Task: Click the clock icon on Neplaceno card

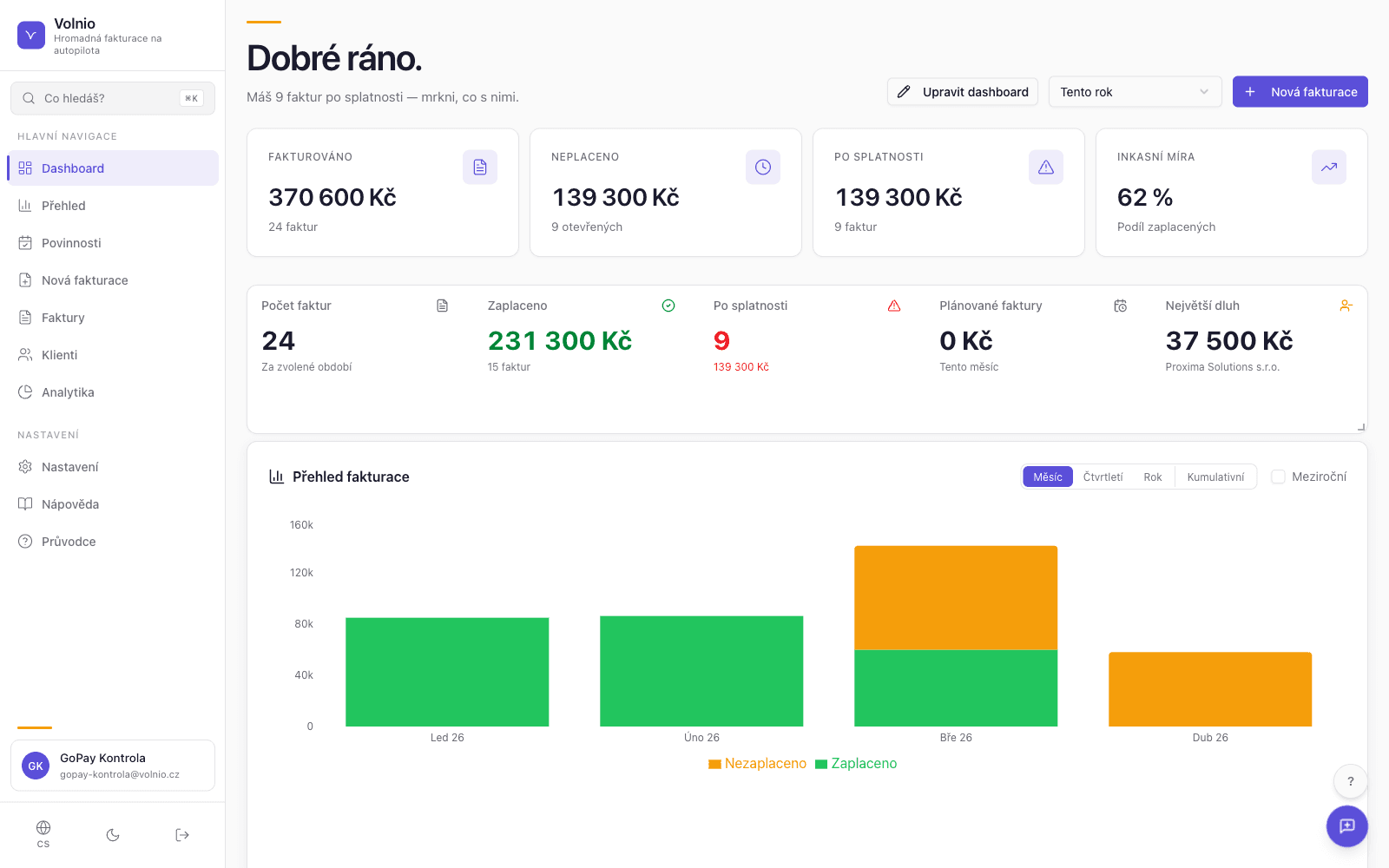Action: click(x=763, y=167)
